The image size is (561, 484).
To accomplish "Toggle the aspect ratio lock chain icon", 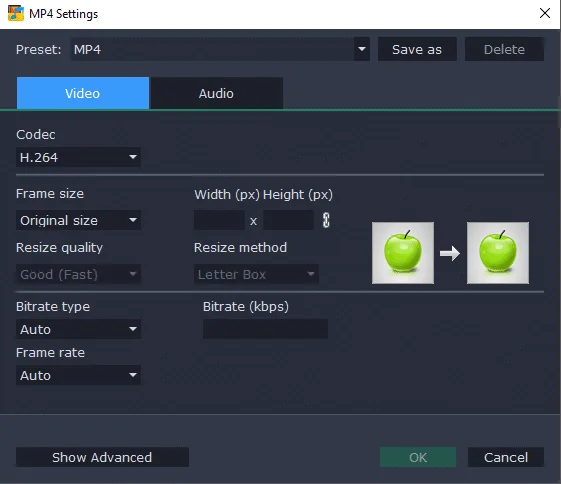I will pyautogui.click(x=326, y=220).
